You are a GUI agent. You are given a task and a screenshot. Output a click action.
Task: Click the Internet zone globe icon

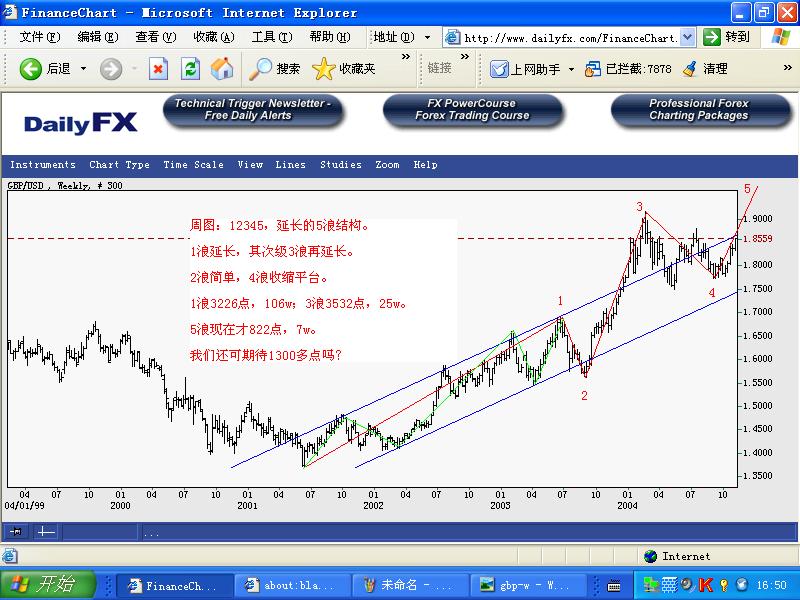coord(651,556)
